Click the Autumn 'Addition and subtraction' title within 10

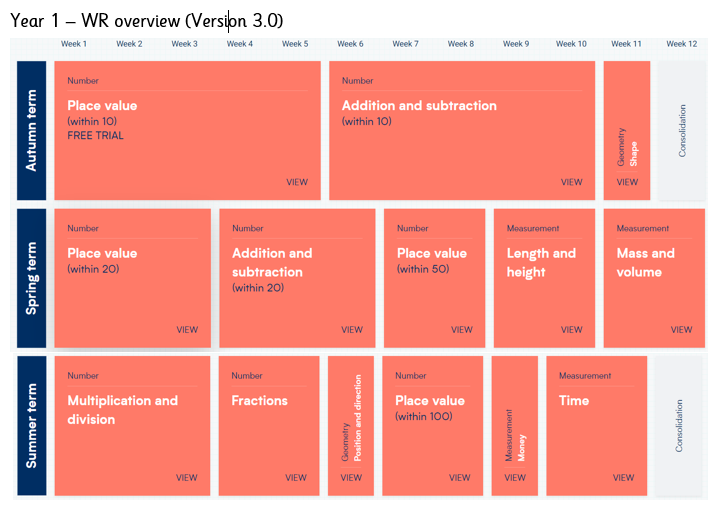(419, 106)
